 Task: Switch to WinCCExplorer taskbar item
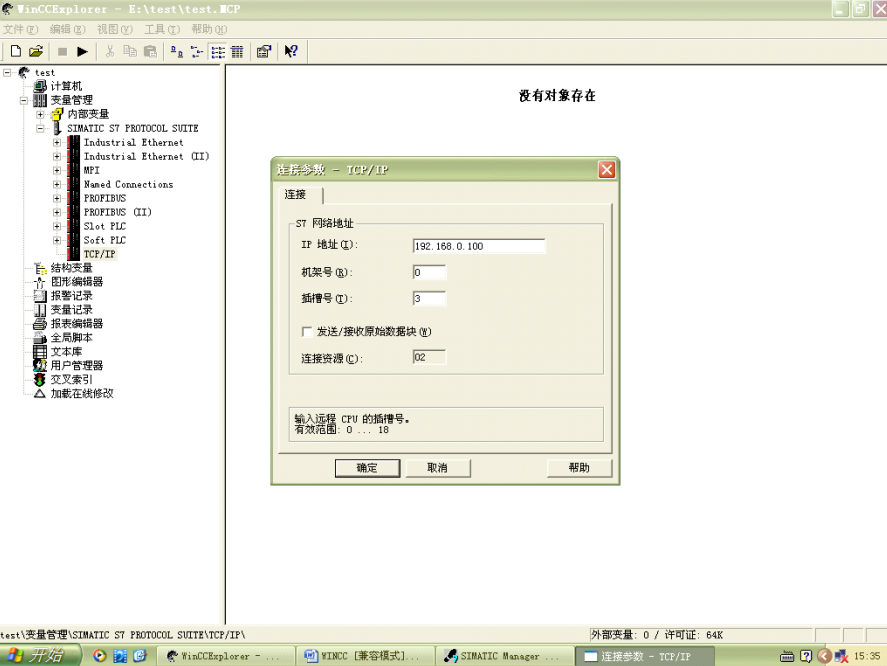(225, 656)
